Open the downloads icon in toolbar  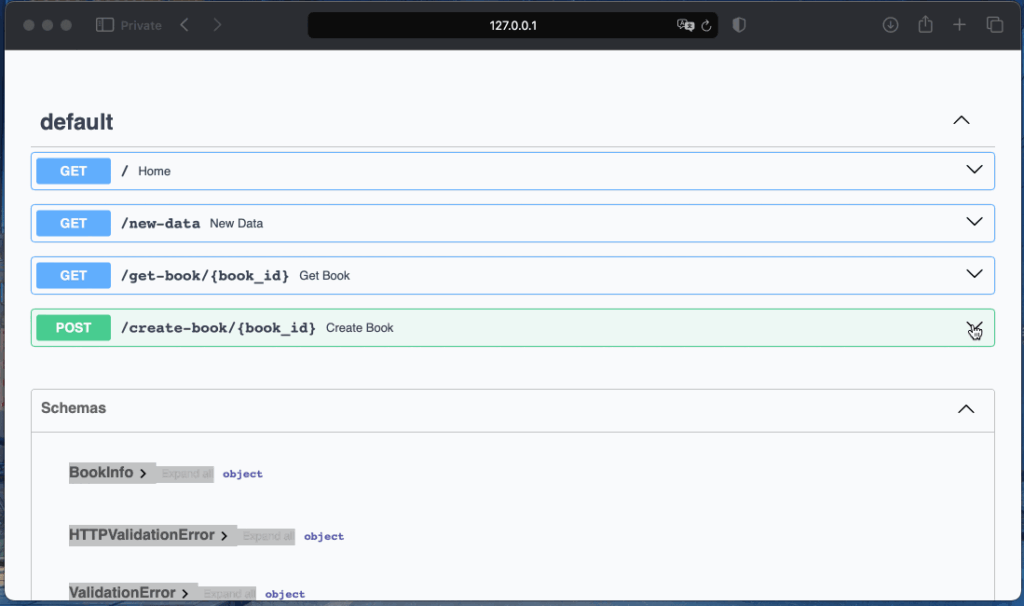click(x=890, y=25)
